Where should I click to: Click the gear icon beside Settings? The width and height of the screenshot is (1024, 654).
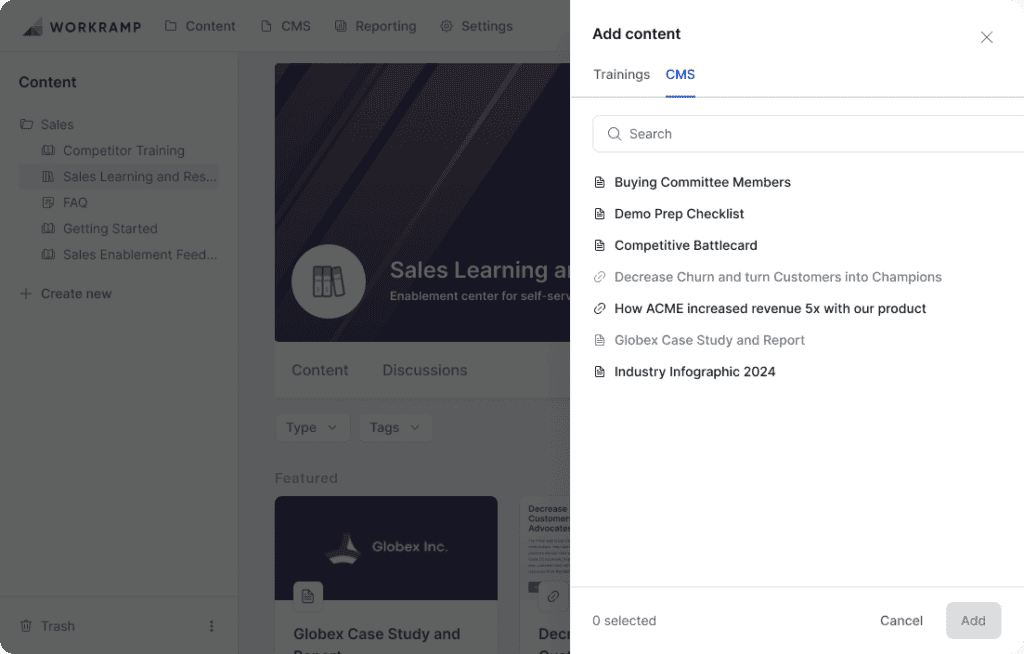[446, 26]
